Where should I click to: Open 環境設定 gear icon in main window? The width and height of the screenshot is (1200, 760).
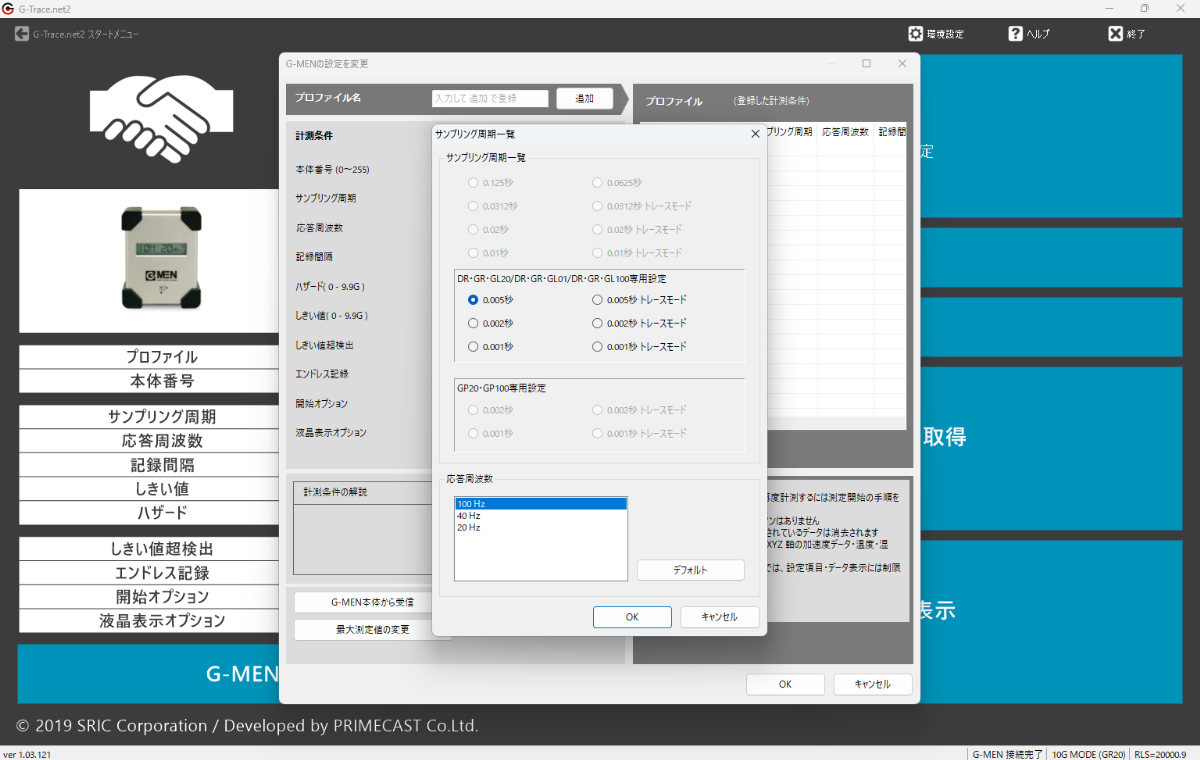(x=915, y=33)
